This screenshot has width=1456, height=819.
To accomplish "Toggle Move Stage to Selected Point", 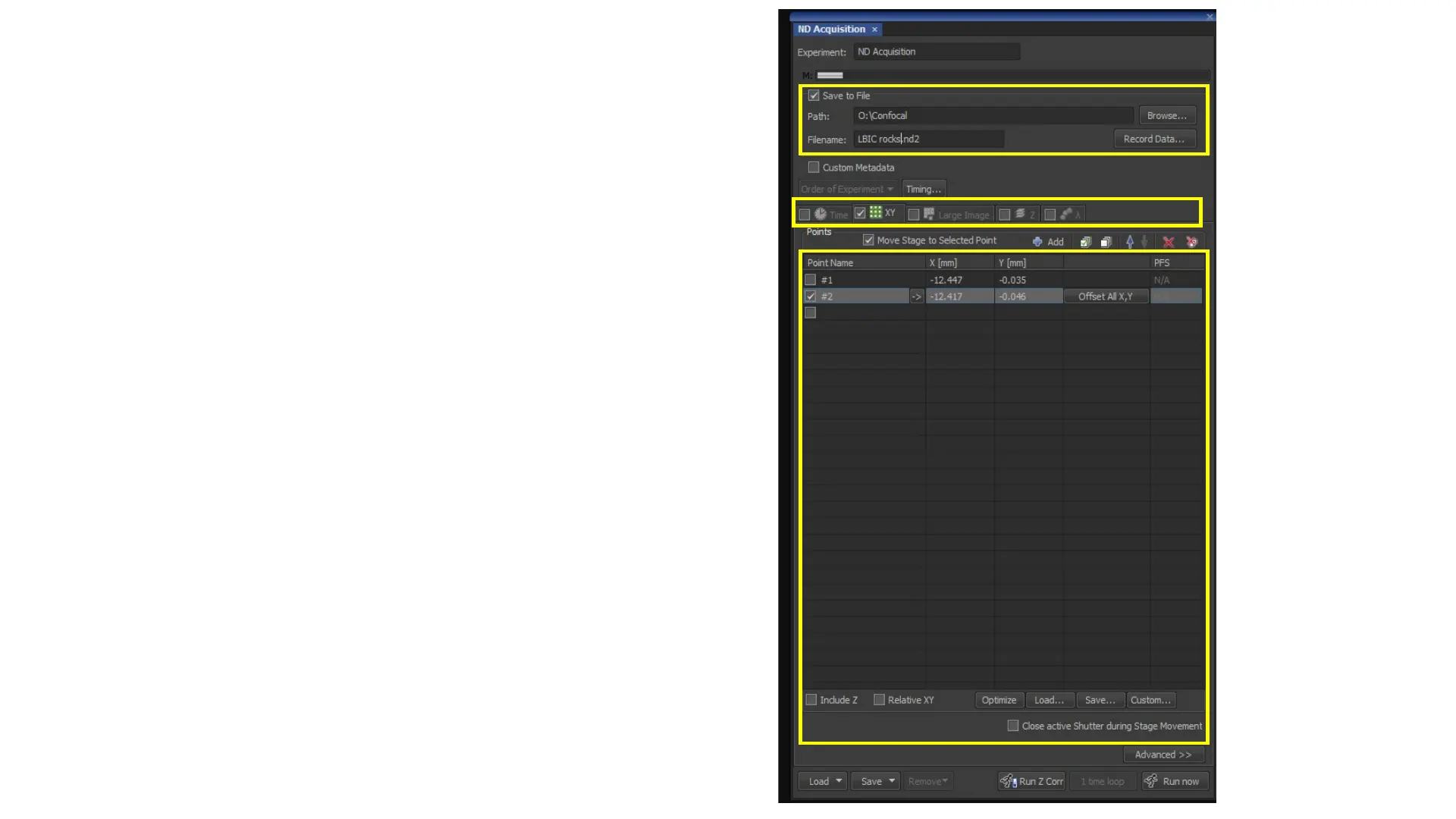I will (x=868, y=240).
